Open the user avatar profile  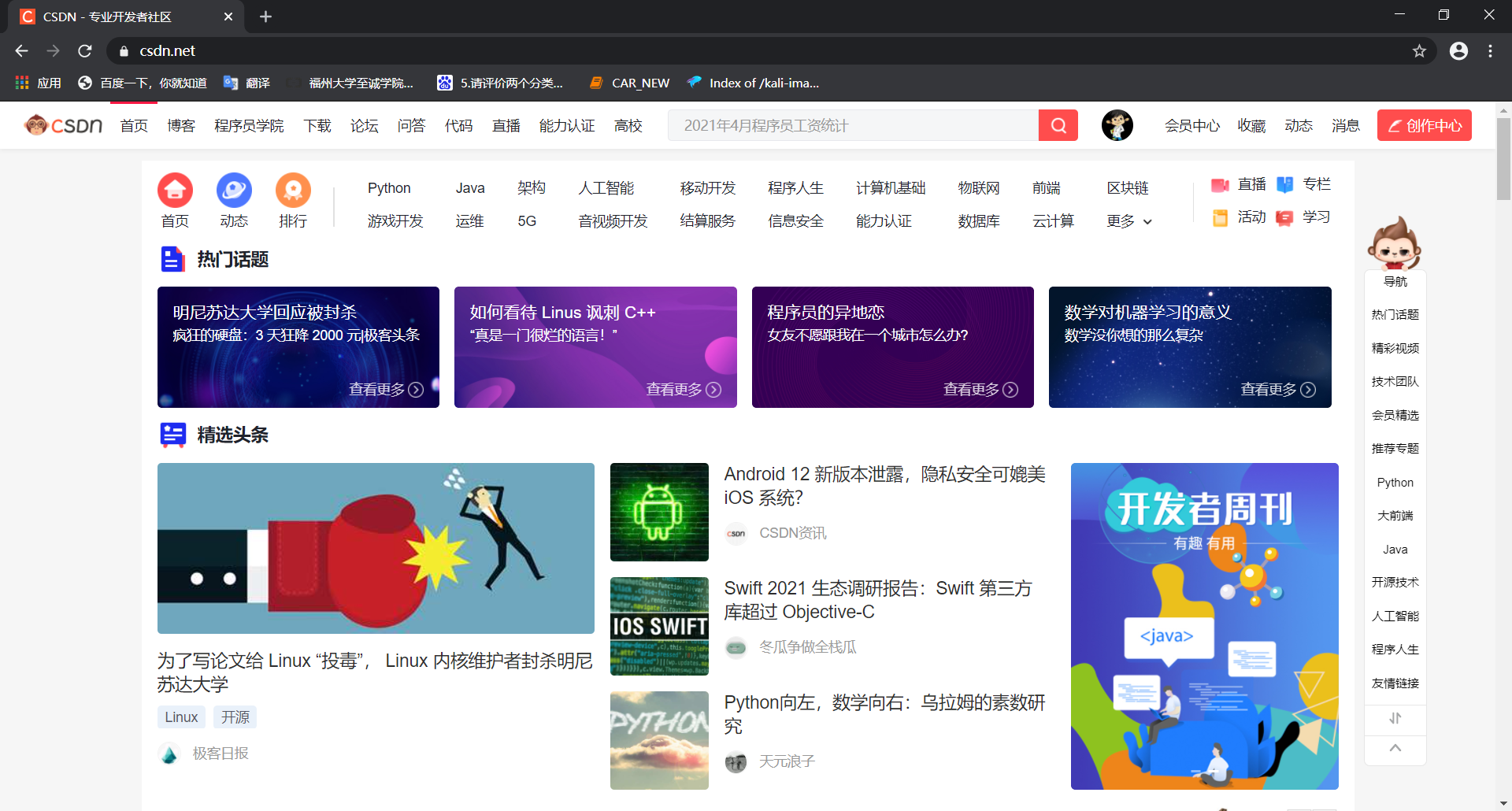1117,125
